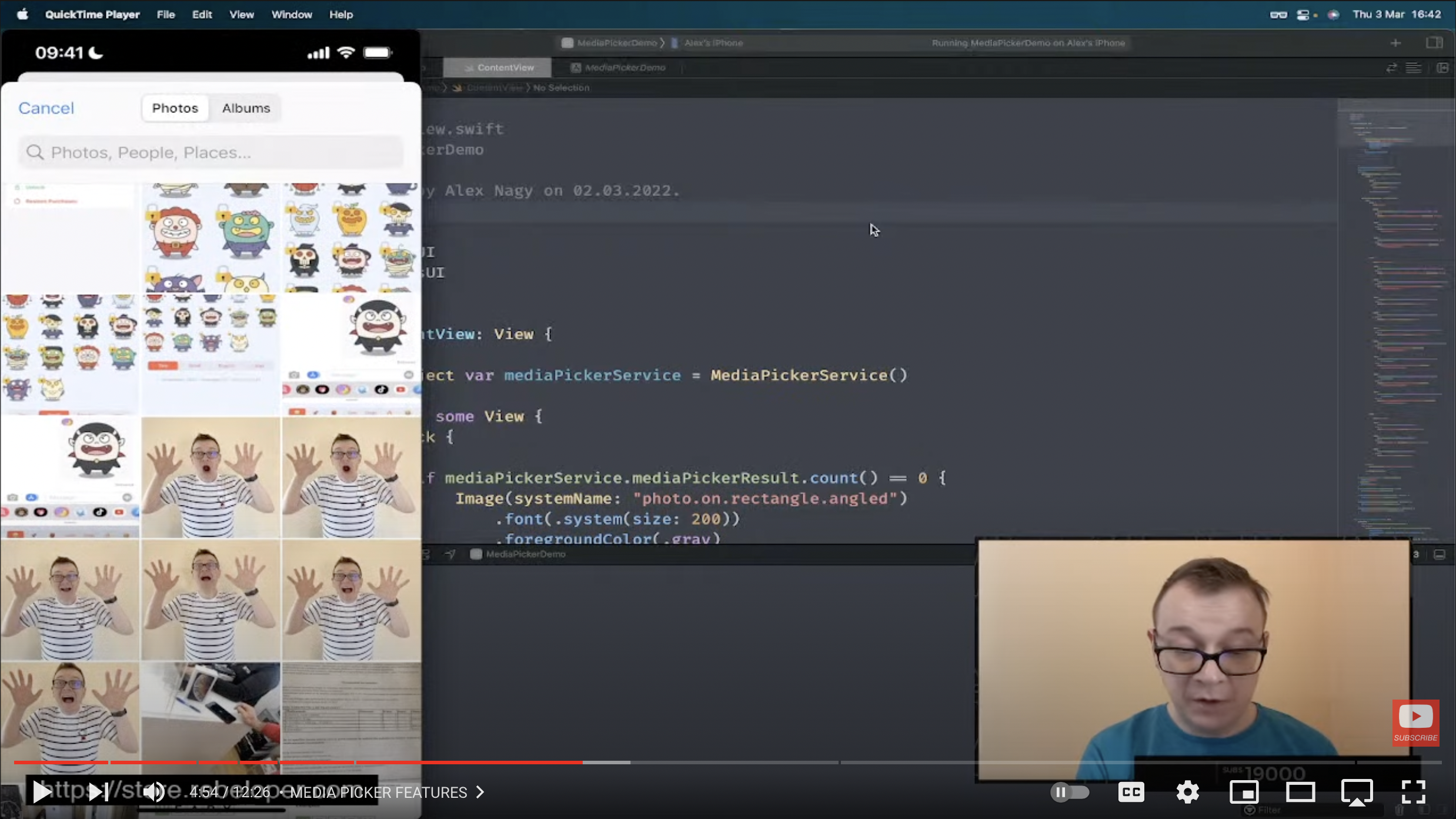The width and height of the screenshot is (1456, 819).
Task: Toggle the autoplay switch
Action: coord(1070,792)
